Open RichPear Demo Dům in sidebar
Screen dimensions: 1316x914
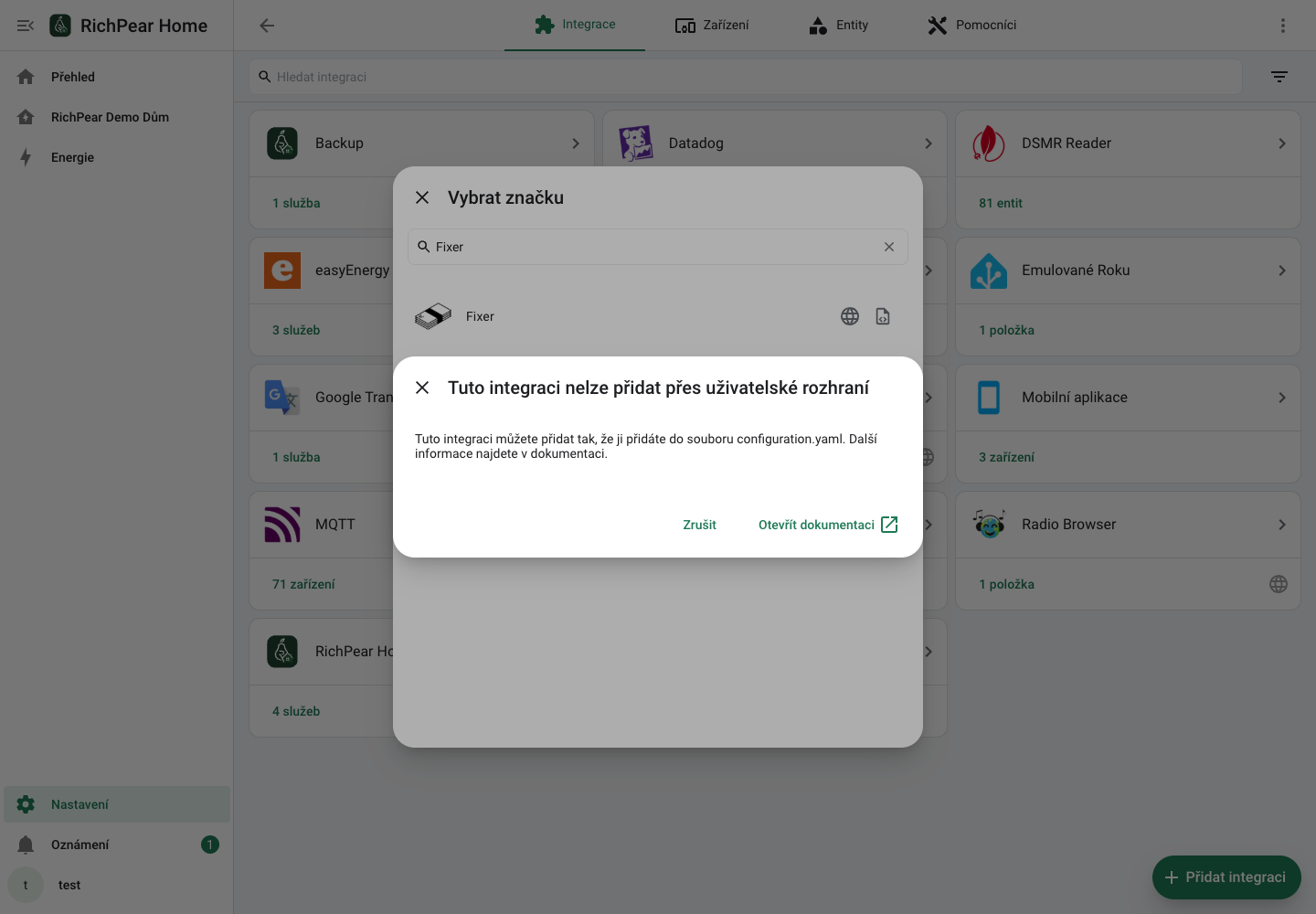117,117
